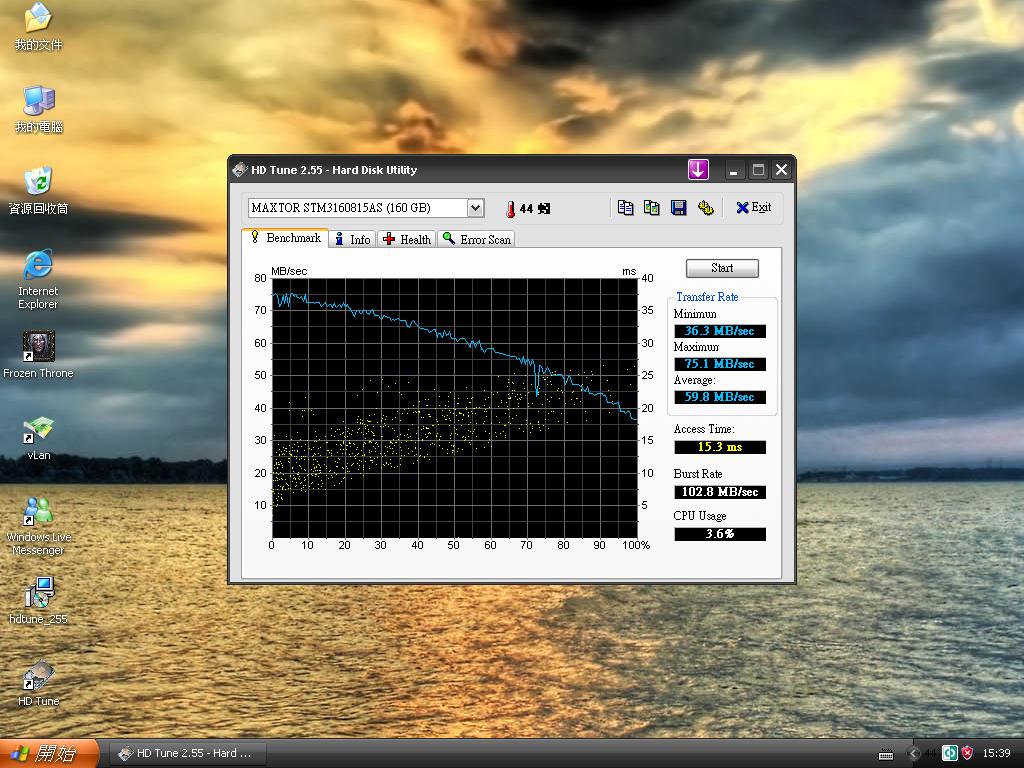The height and width of the screenshot is (768, 1024).
Task: Click the floppy disk save icon
Action: pos(678,208)
